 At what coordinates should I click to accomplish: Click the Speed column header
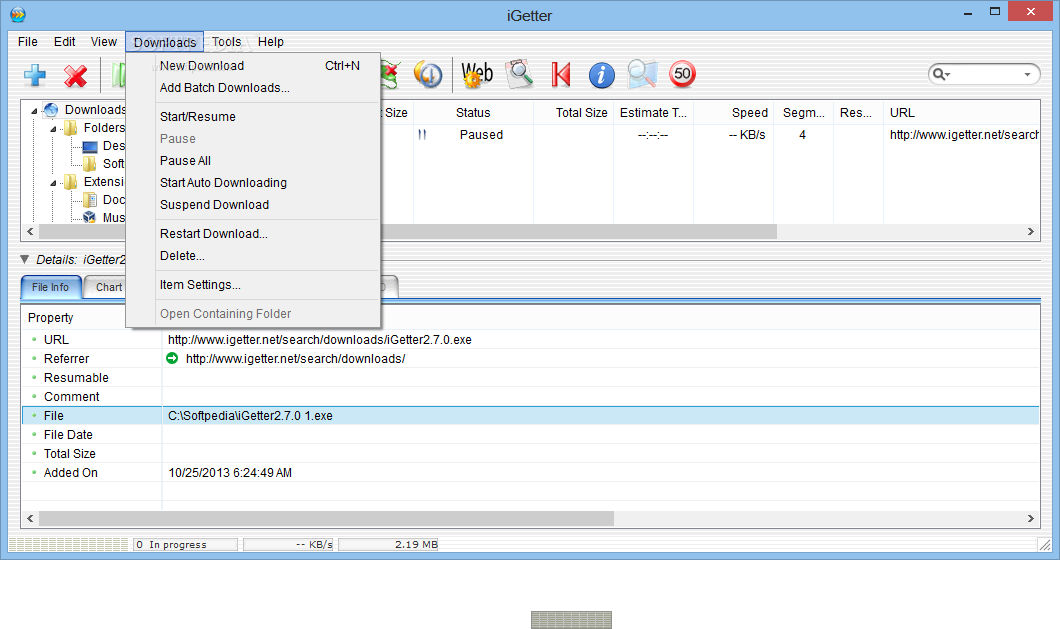pyautogui.click(x=733, y=113)
